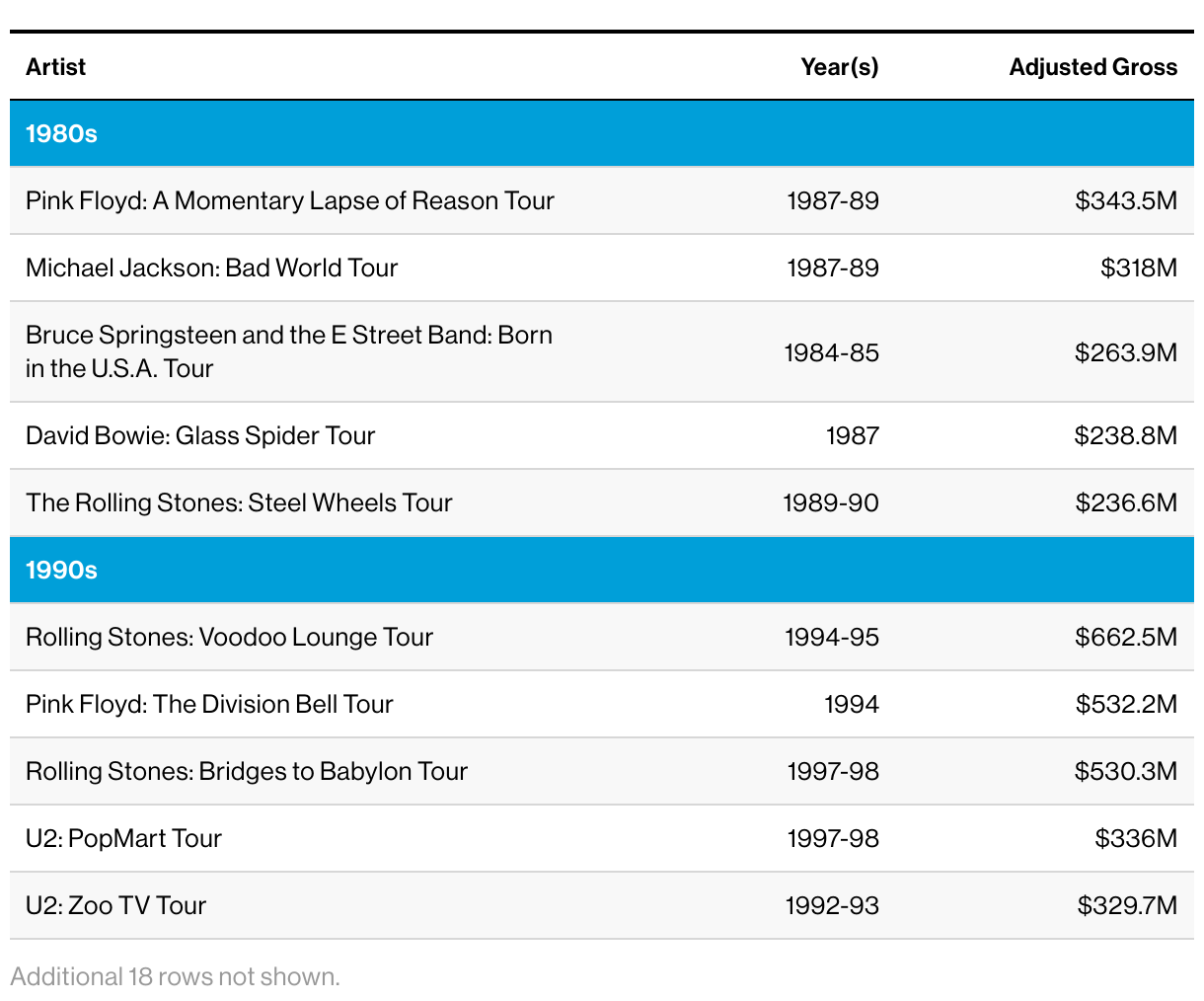Collapse the 1980s group header
Viewport: 1204px width, 1001px height.
point(61,134)
